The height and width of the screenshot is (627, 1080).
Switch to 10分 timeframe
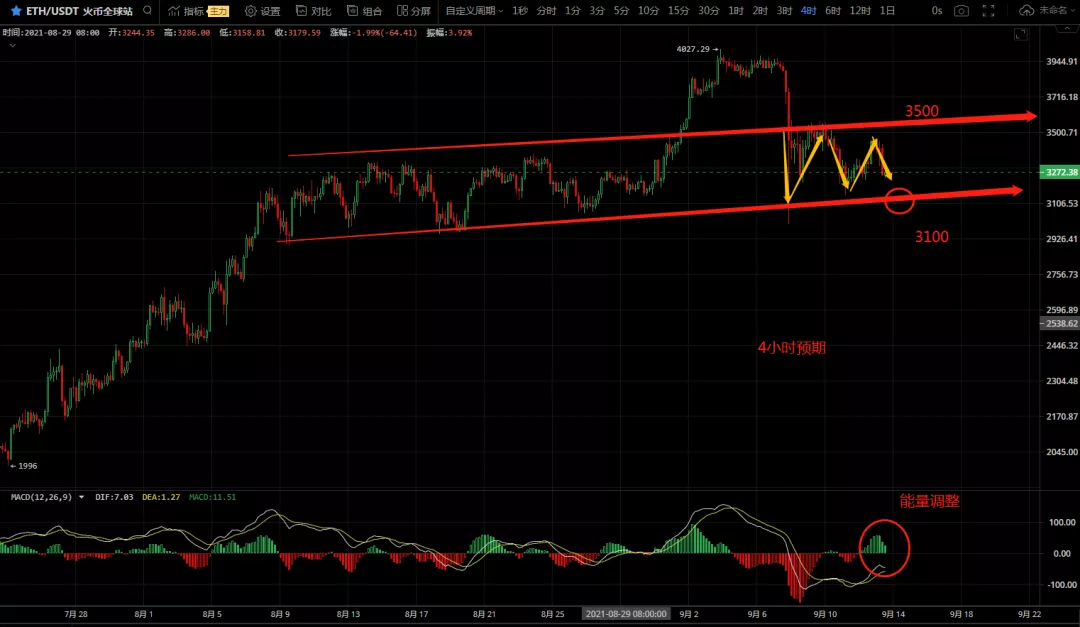pyautogui.click(x=648, y=11)
